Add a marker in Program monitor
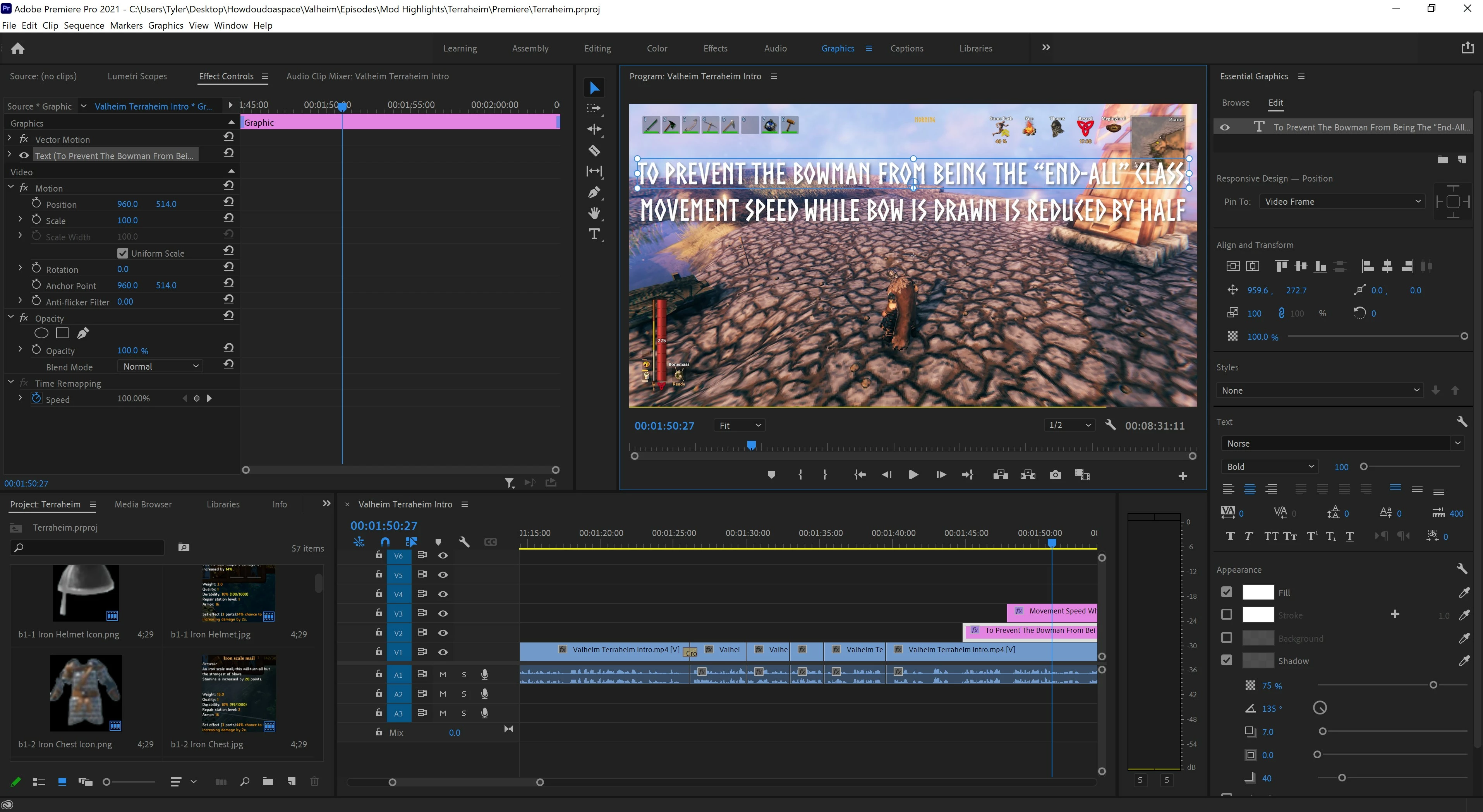The image size is (1483, 812). [x=771, y=475]
